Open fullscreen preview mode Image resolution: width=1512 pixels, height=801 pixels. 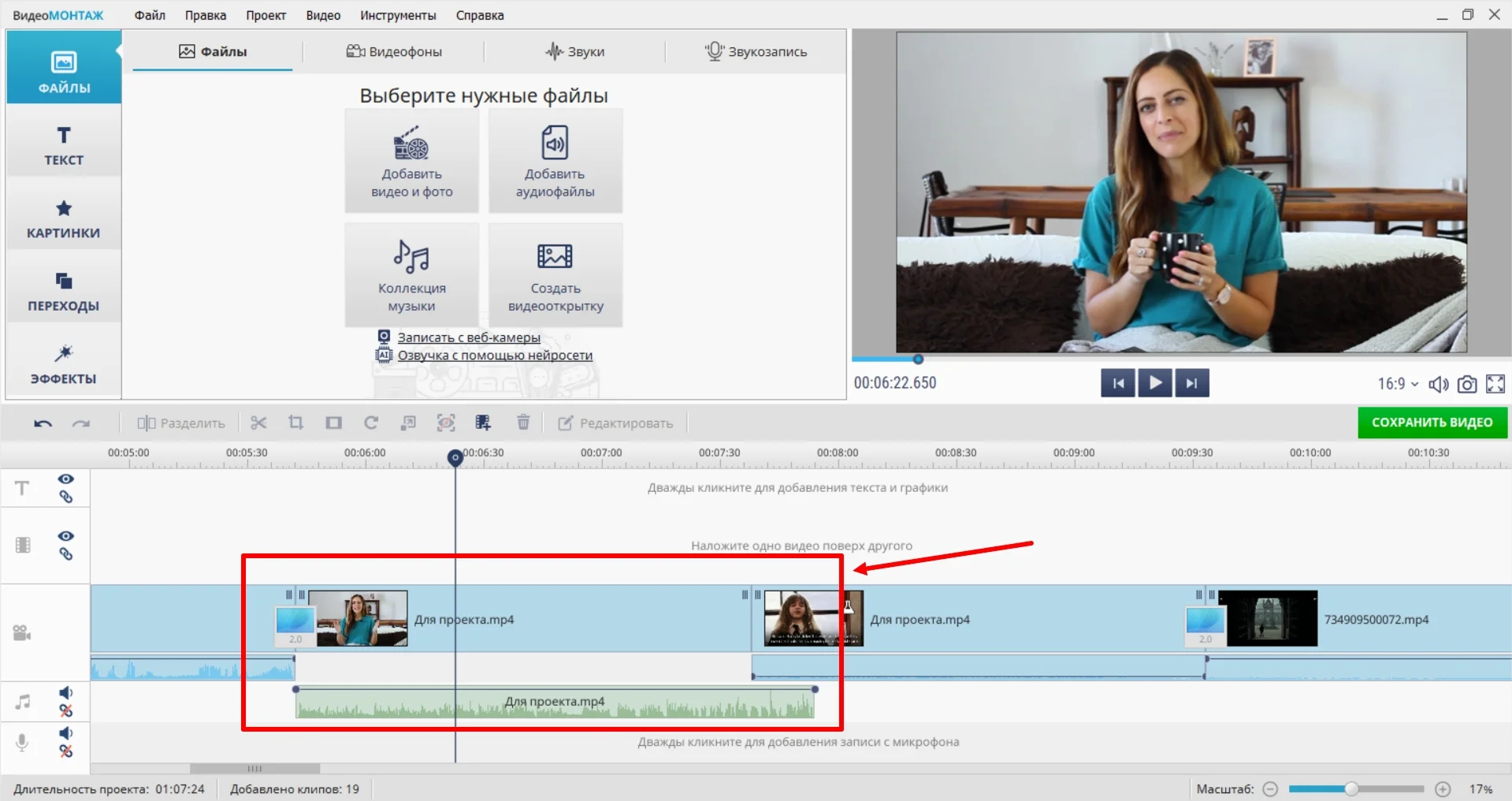[1495, 384]
